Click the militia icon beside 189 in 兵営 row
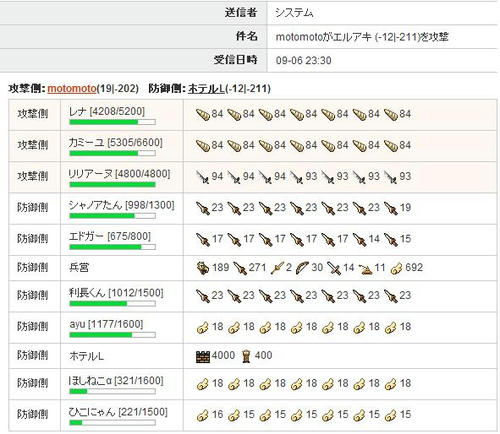This screenshot has height=434, width=500. 202,268
